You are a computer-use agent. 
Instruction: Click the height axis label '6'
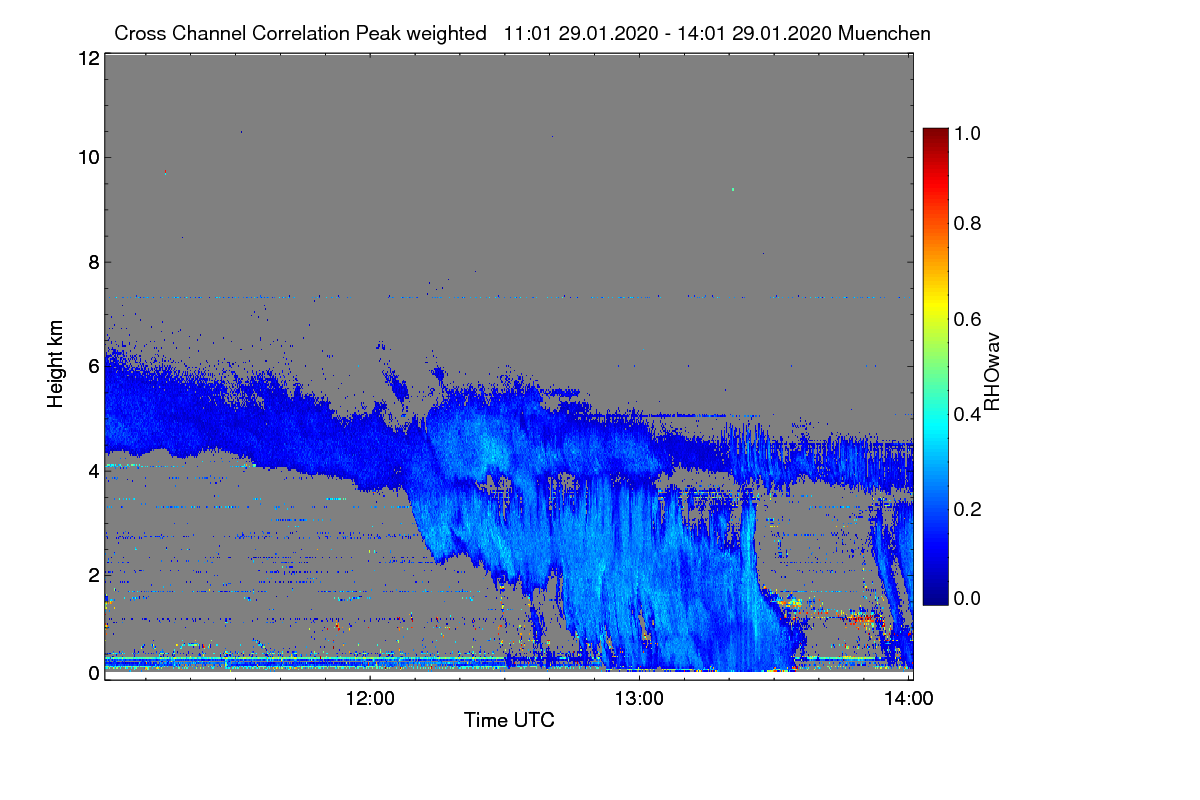tap(92, 366)
